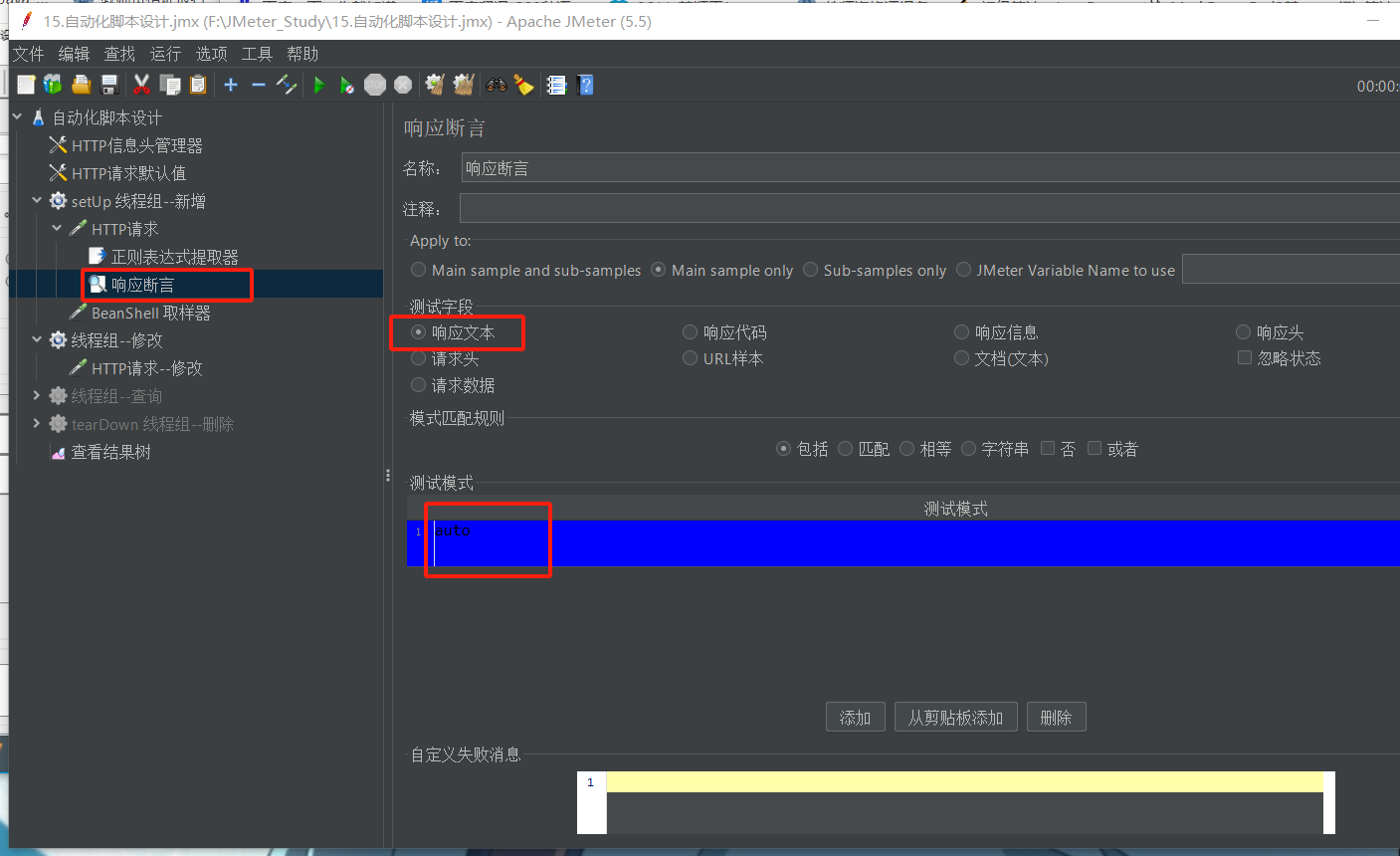Expand 线程组--查询 node
Screen dimensions: 1400x856
(37, 396)
